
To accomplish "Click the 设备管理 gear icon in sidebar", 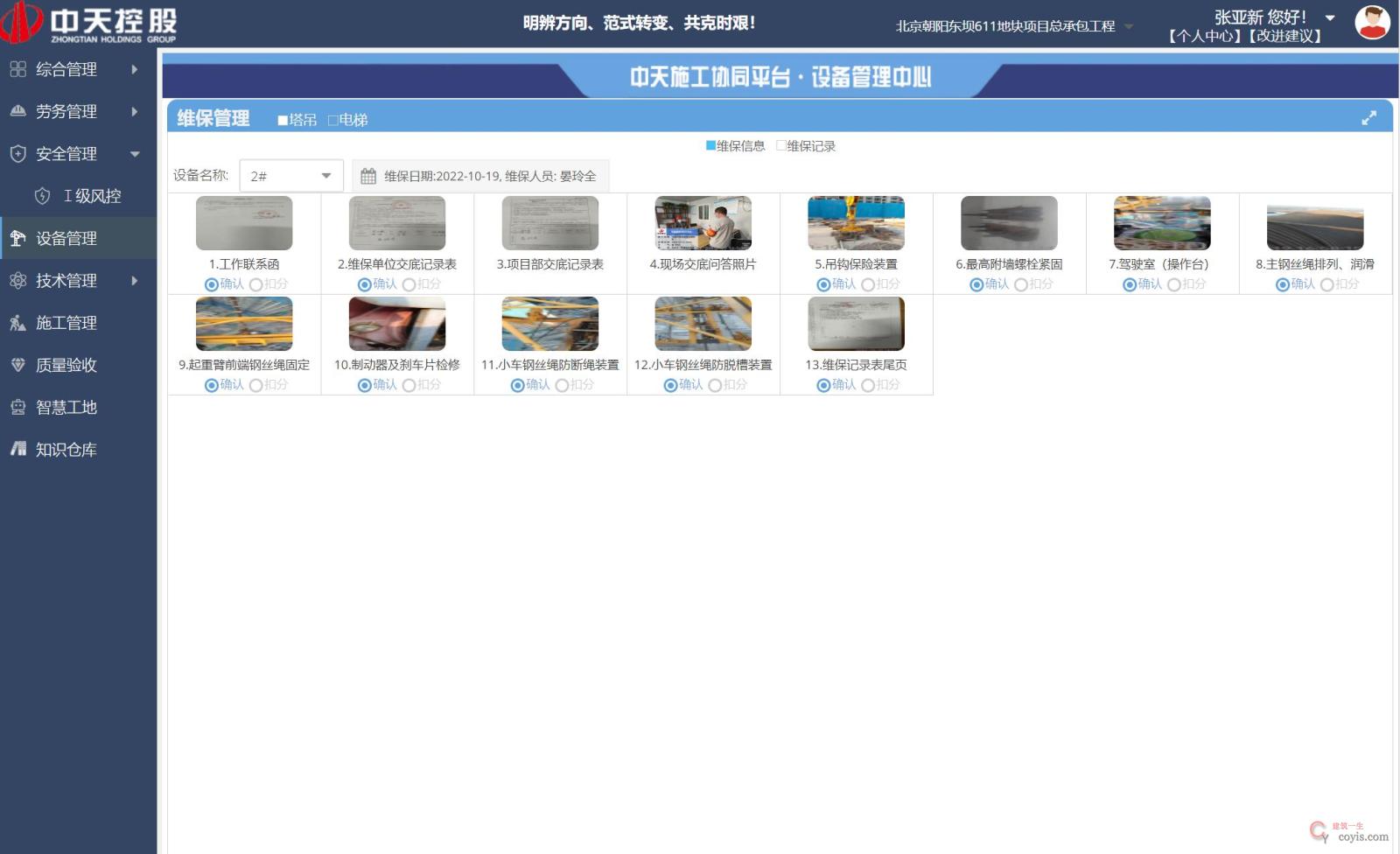I will pos(17,237).
